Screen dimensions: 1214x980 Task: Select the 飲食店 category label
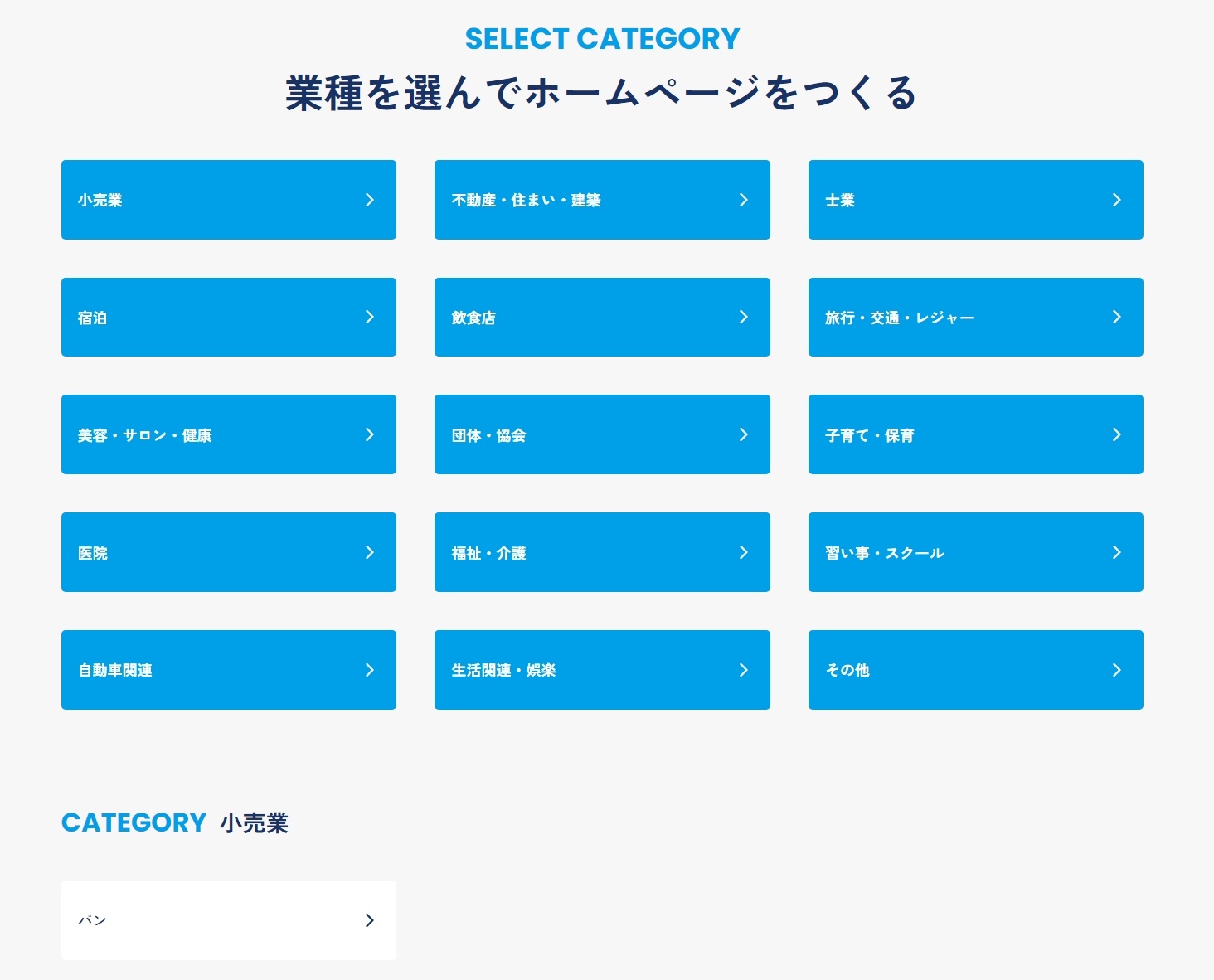pos(473,318)
